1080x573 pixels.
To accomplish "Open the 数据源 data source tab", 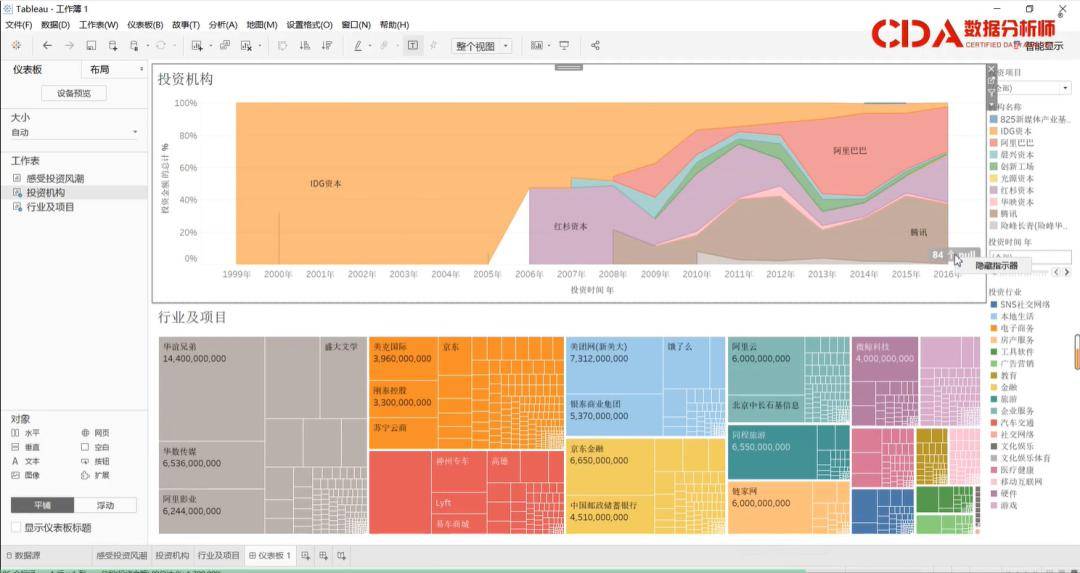I will (x=22, y=555).
